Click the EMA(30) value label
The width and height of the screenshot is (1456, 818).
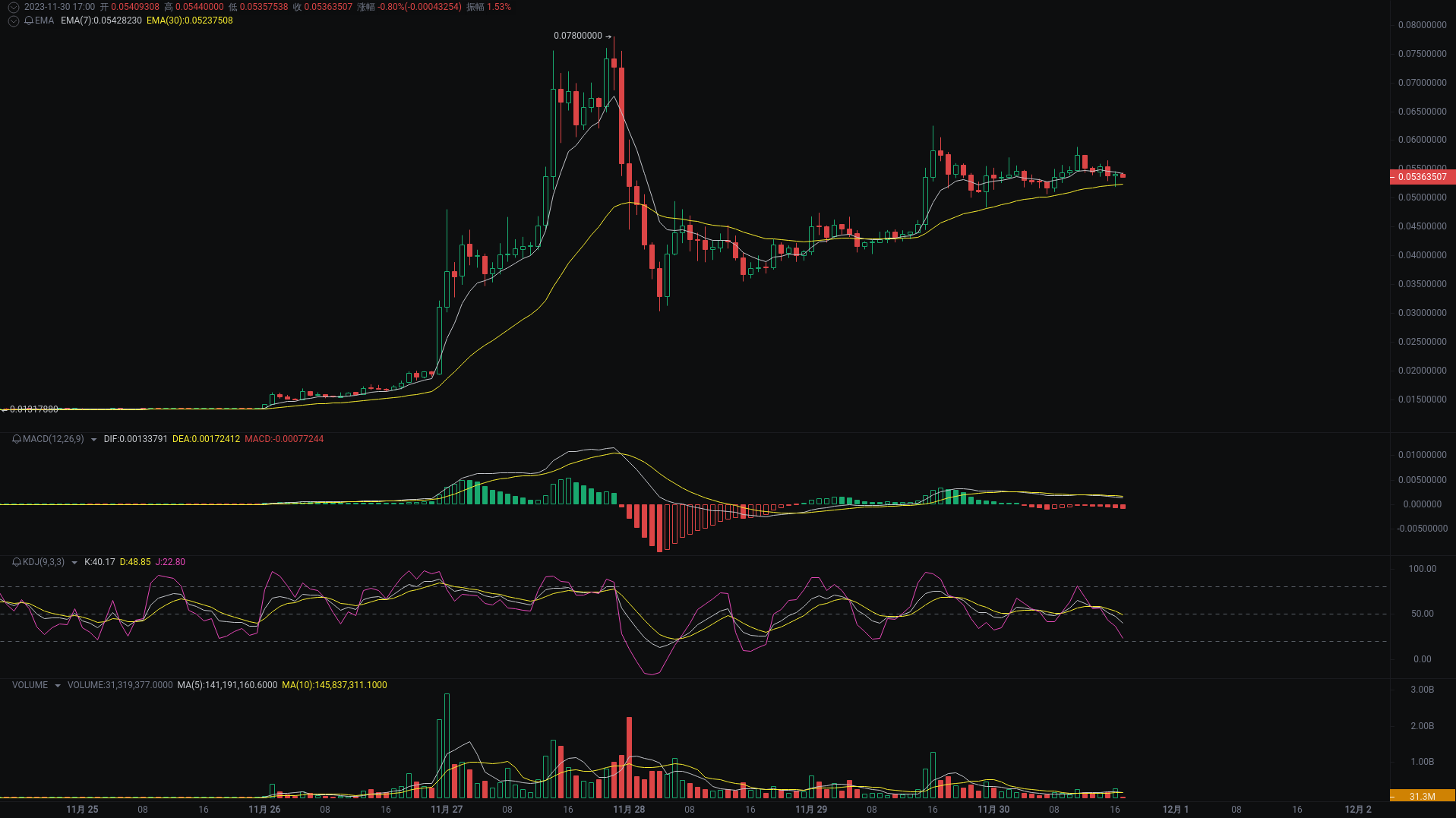click(x=190, y=21)
